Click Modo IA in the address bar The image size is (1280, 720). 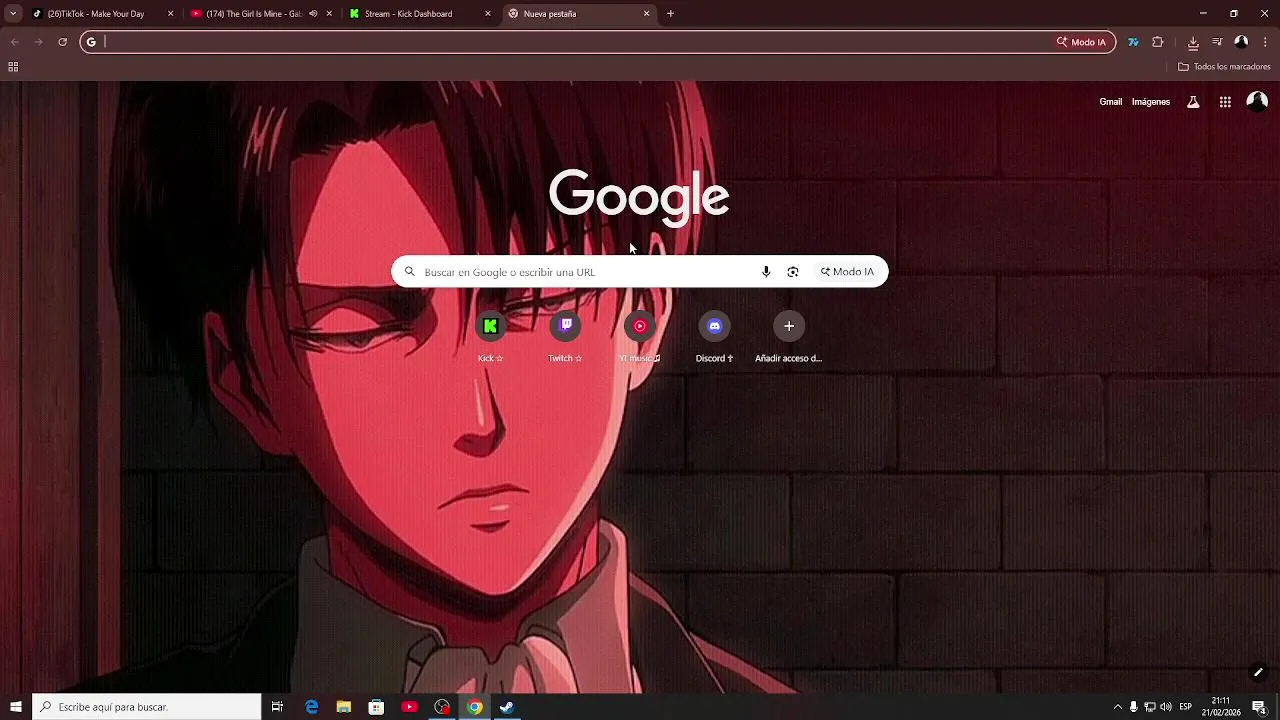[x=1081, y=42]
